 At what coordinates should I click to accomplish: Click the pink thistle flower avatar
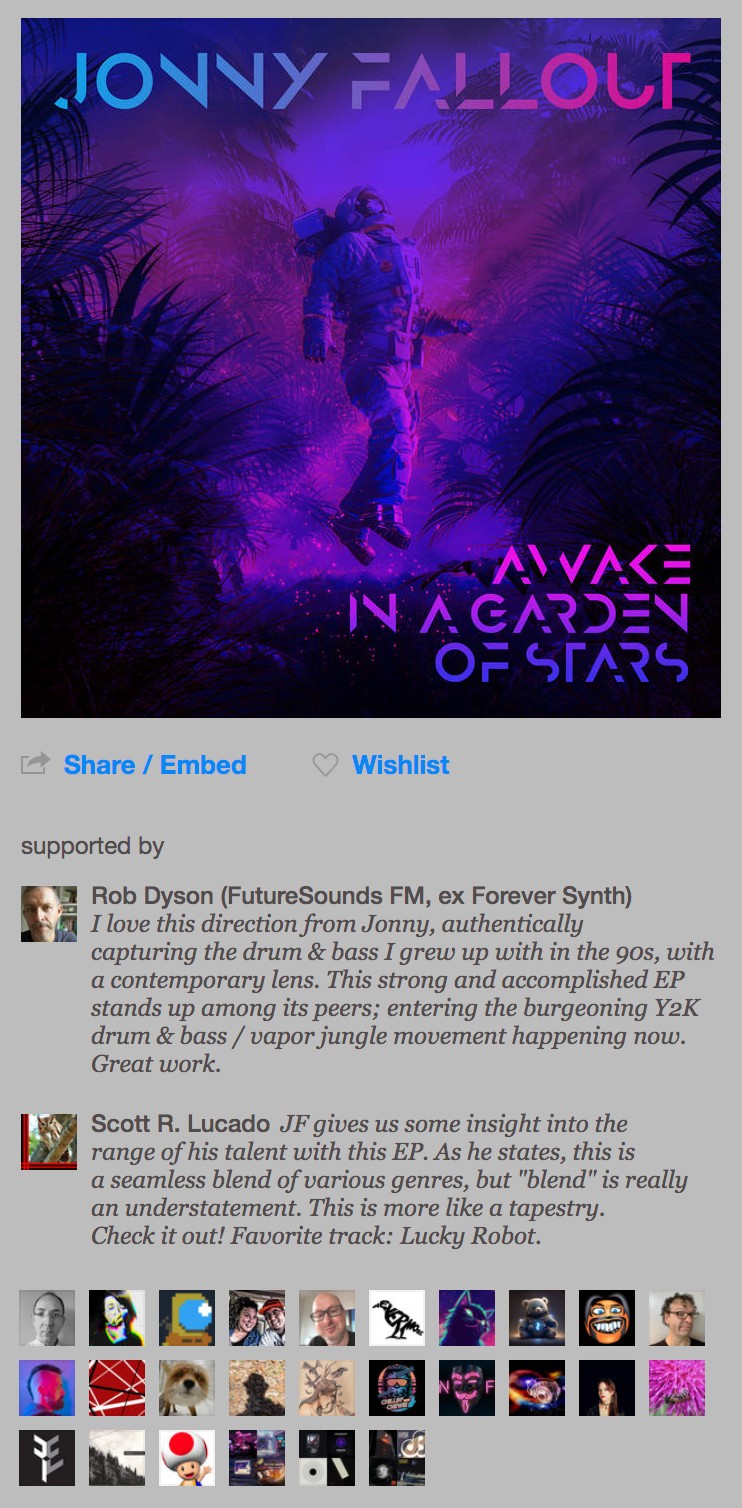(677, 1388)
